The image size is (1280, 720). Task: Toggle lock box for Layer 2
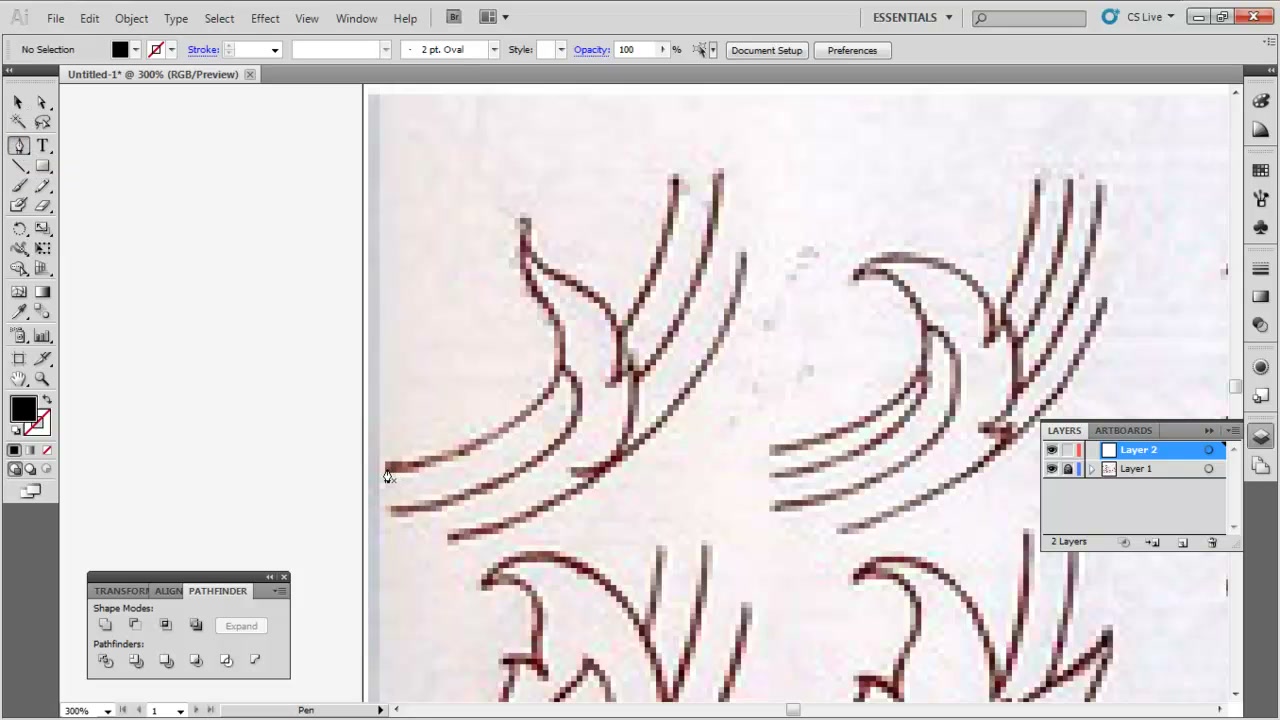coord(1067,450)
